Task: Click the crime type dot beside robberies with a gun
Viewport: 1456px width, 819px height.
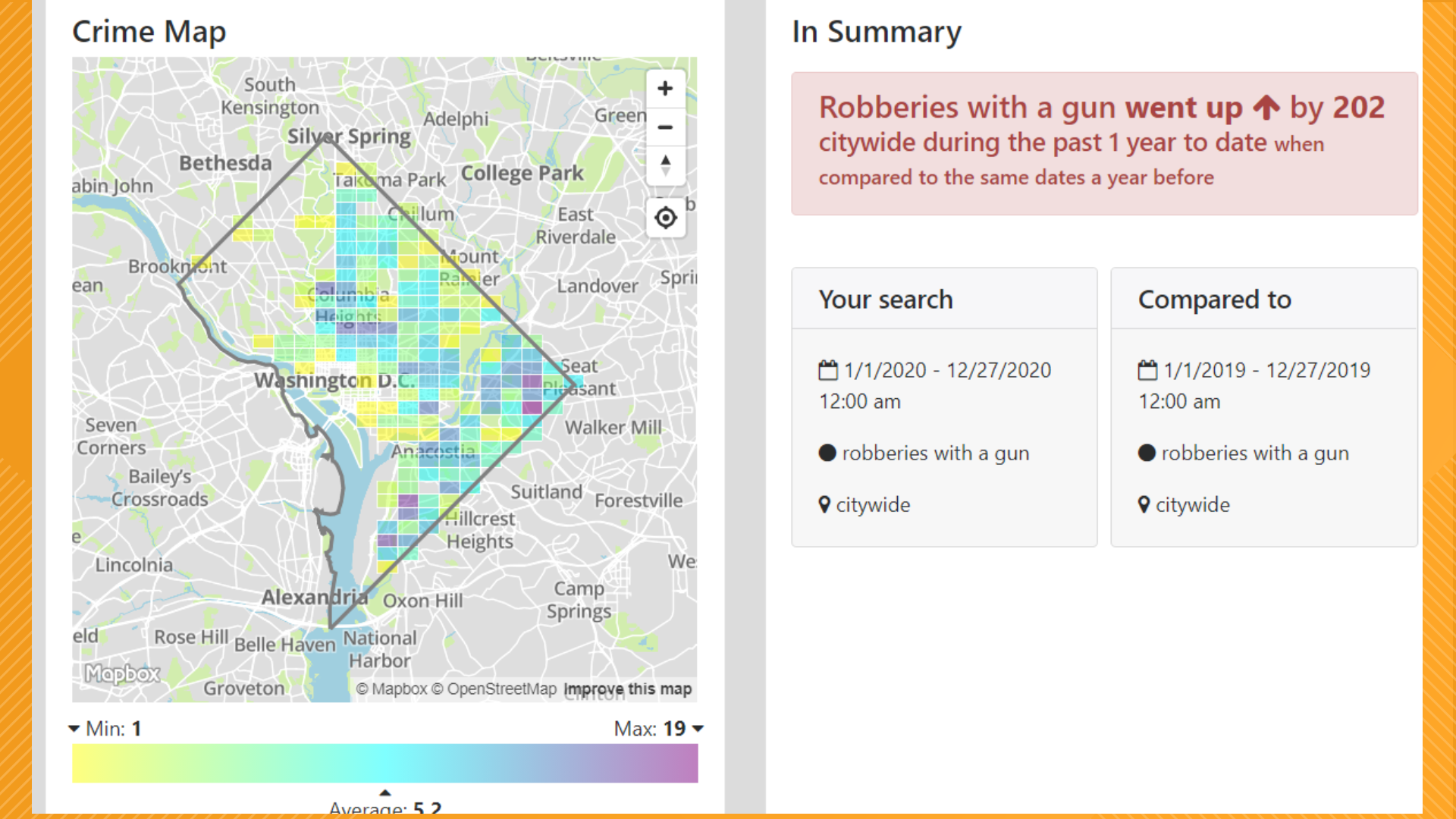Action: [x=826, y=453]
